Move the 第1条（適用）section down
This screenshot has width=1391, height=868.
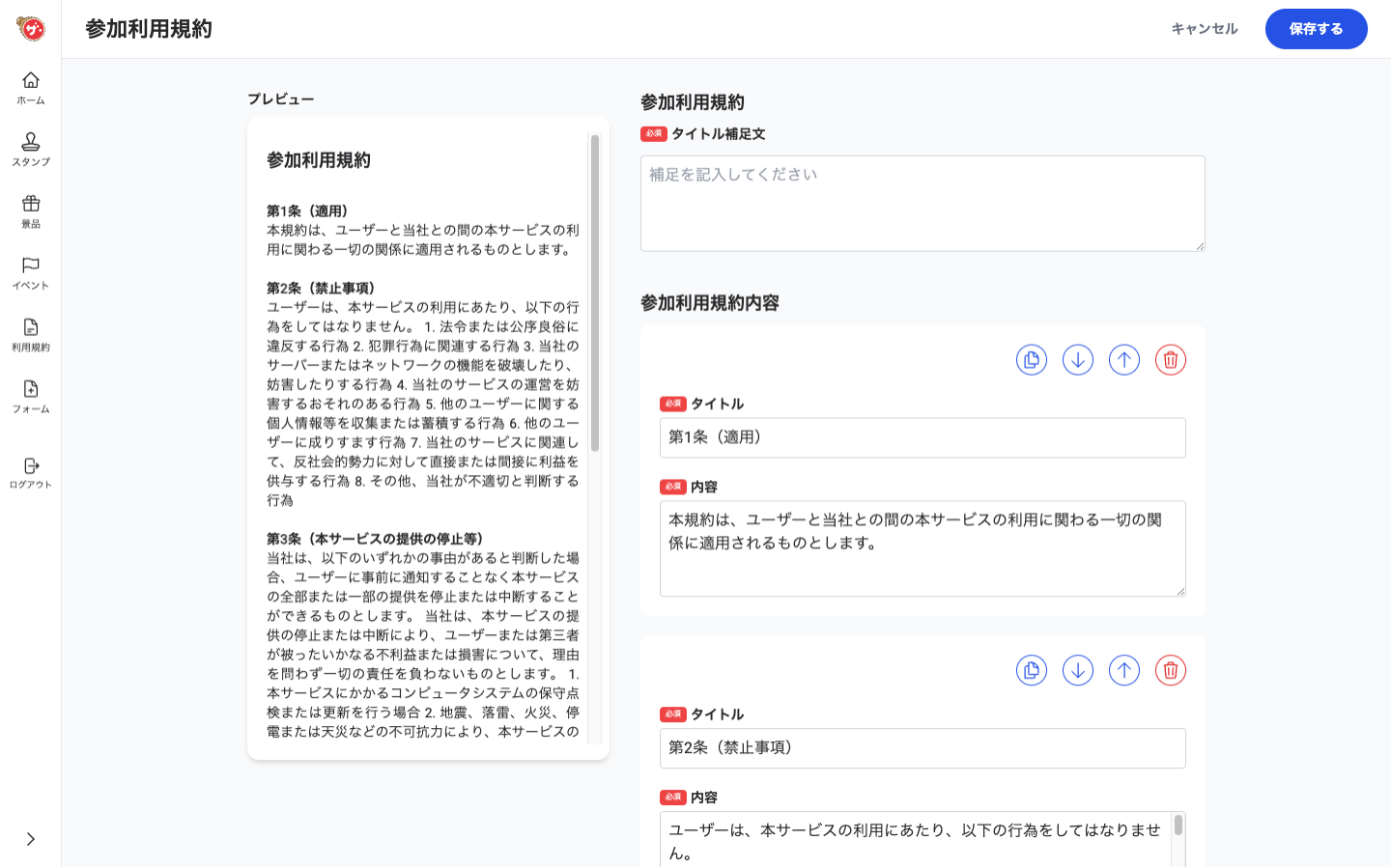click(1077, 359)
